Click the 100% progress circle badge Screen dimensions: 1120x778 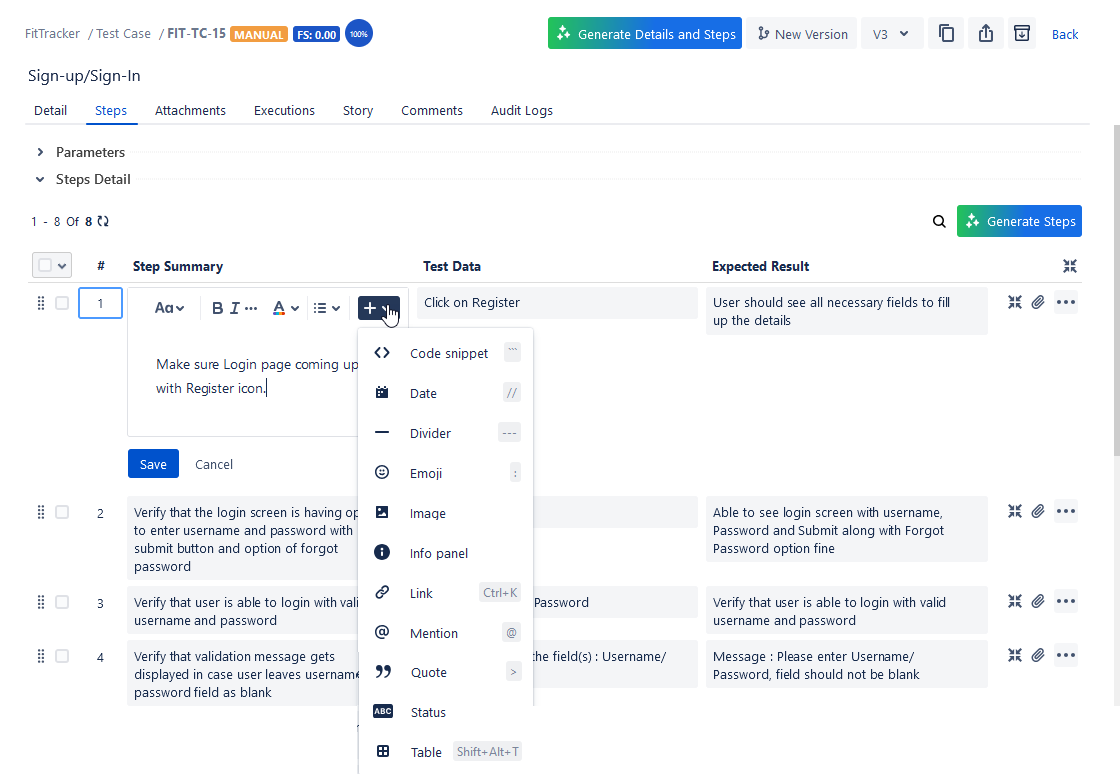pos(358,33)
